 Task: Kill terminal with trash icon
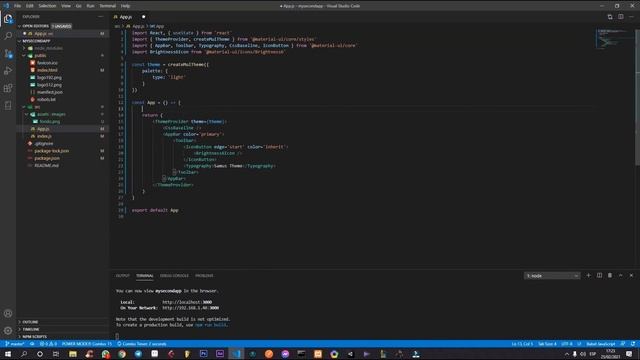[610, 276]
